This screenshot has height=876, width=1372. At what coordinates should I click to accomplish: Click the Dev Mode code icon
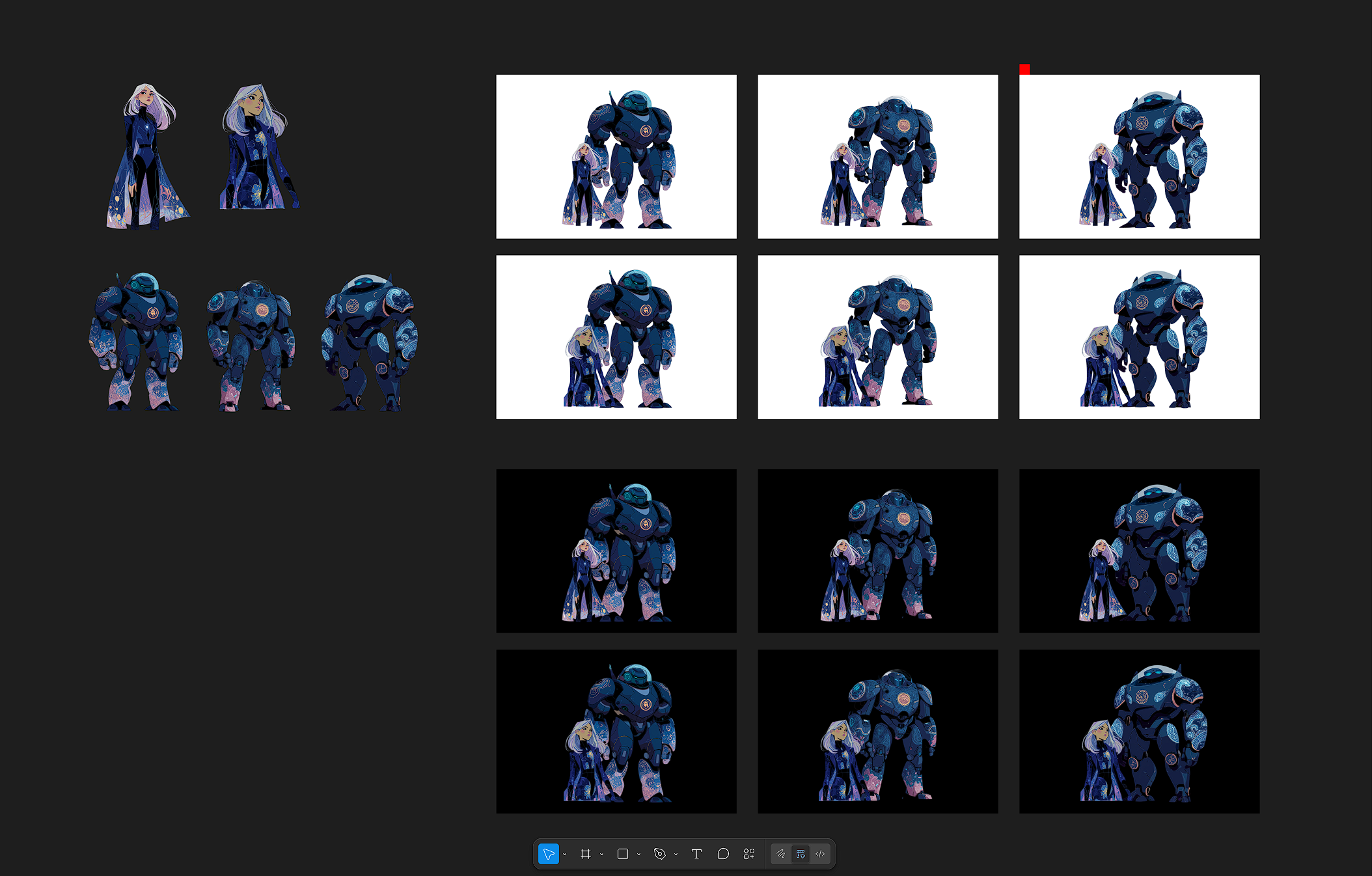[820, 854]
